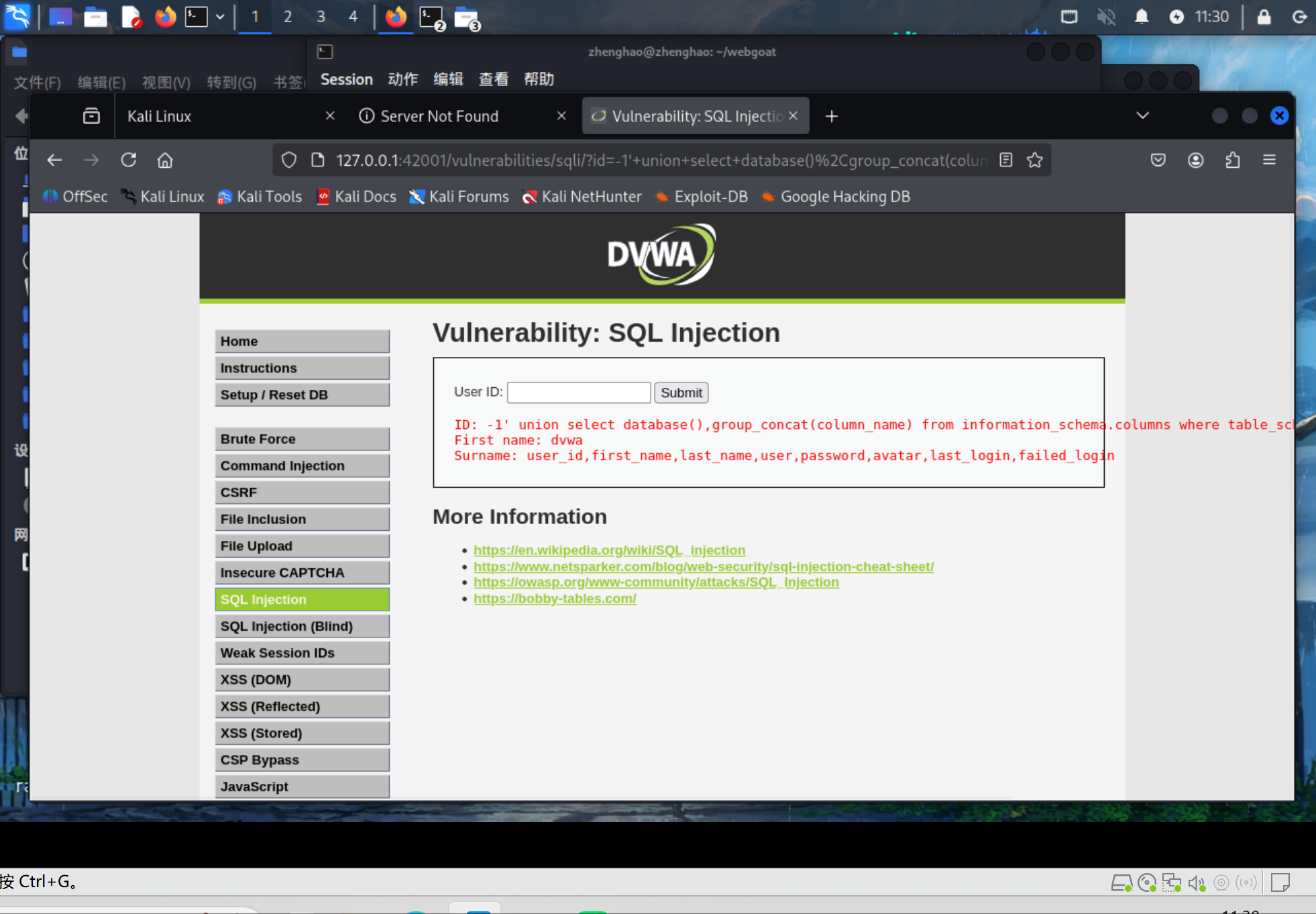This screenshot has height=914, width=1316.
Task: Open Firefox hamburger application menu
Action: point(1269,160)
